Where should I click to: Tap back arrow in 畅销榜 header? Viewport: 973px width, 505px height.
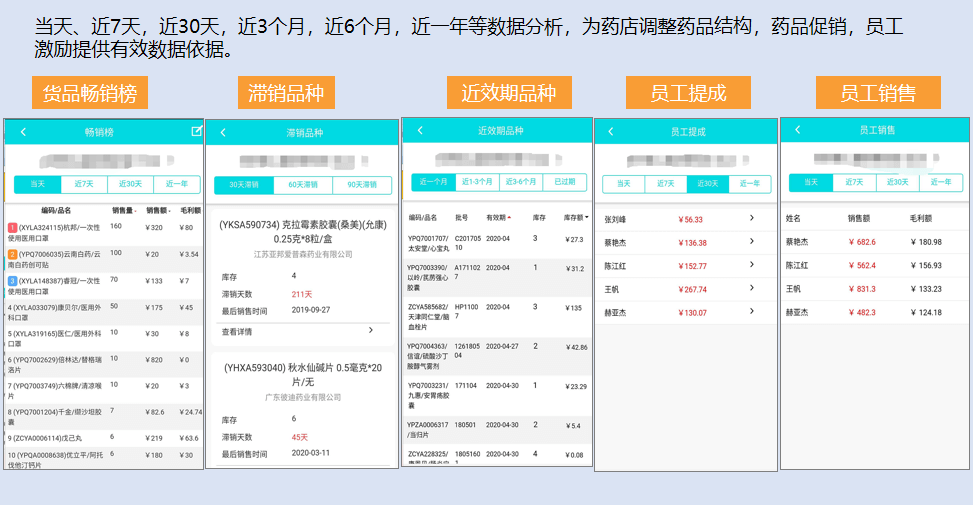coord(22,132)
